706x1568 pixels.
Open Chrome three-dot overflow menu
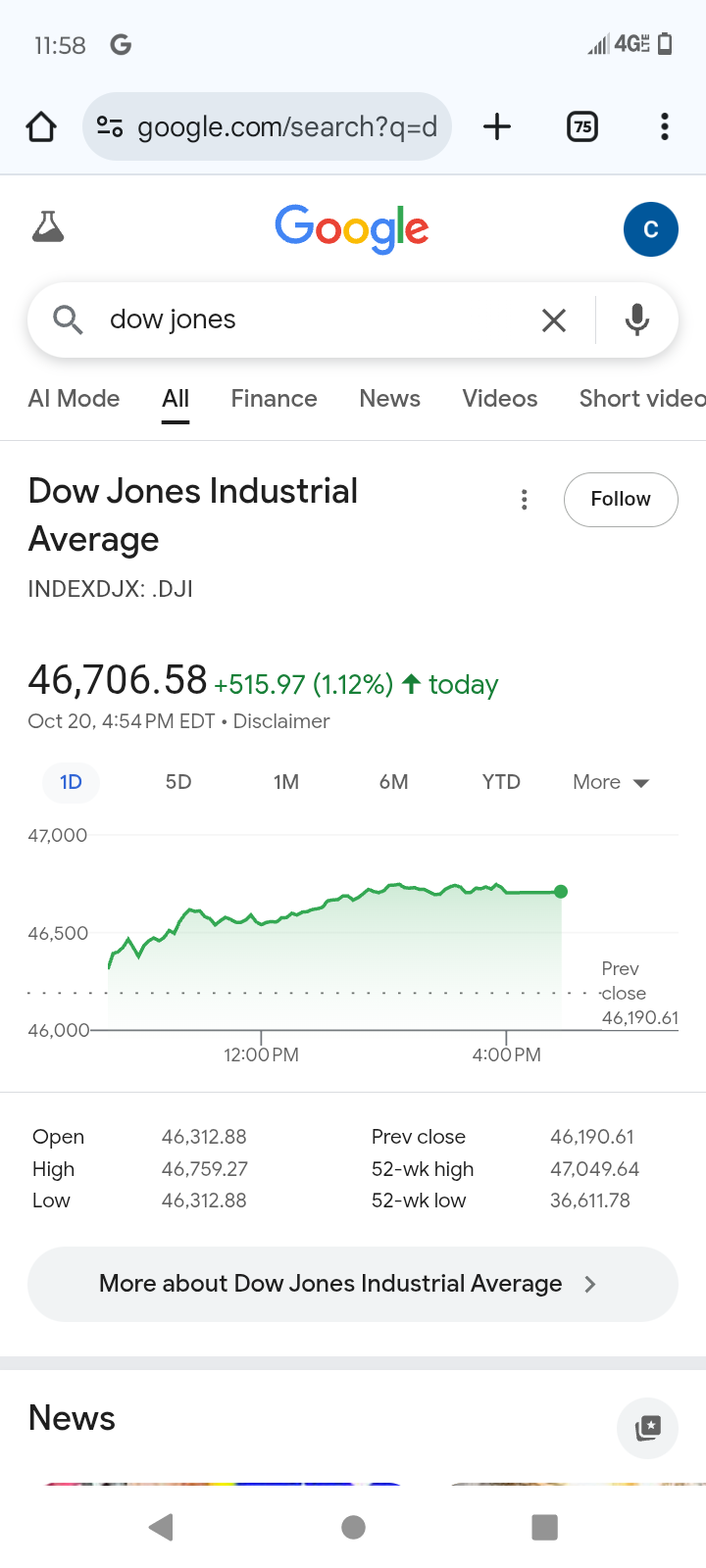click(x=665, y=126)
